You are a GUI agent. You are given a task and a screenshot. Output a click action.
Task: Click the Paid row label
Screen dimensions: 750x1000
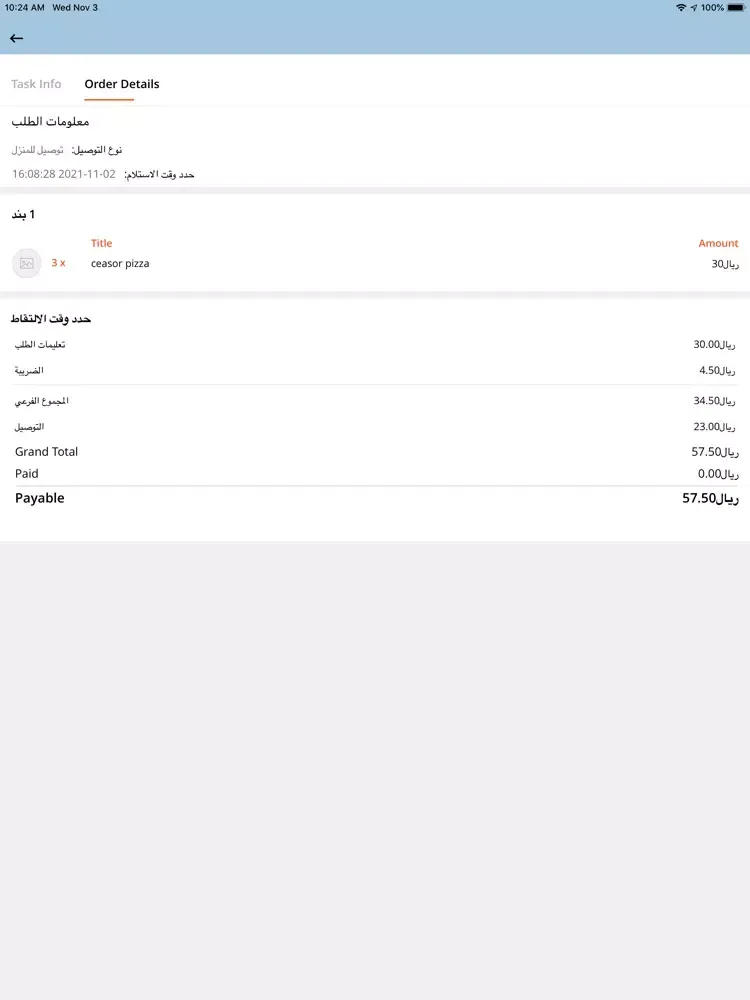[27, 474]
